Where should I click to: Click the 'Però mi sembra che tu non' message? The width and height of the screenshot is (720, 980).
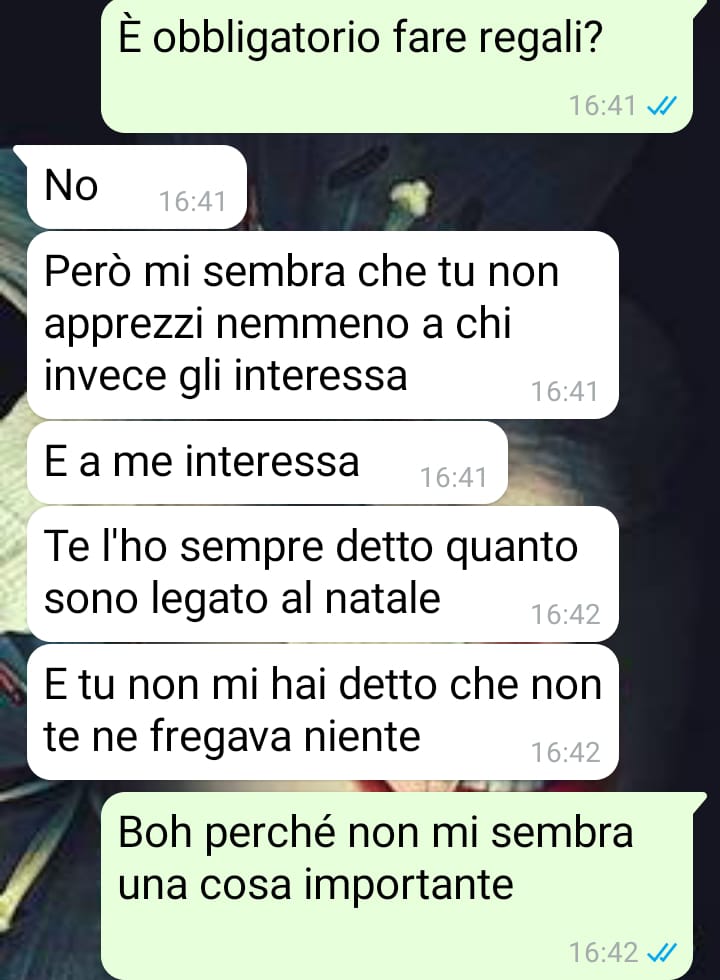322,325
